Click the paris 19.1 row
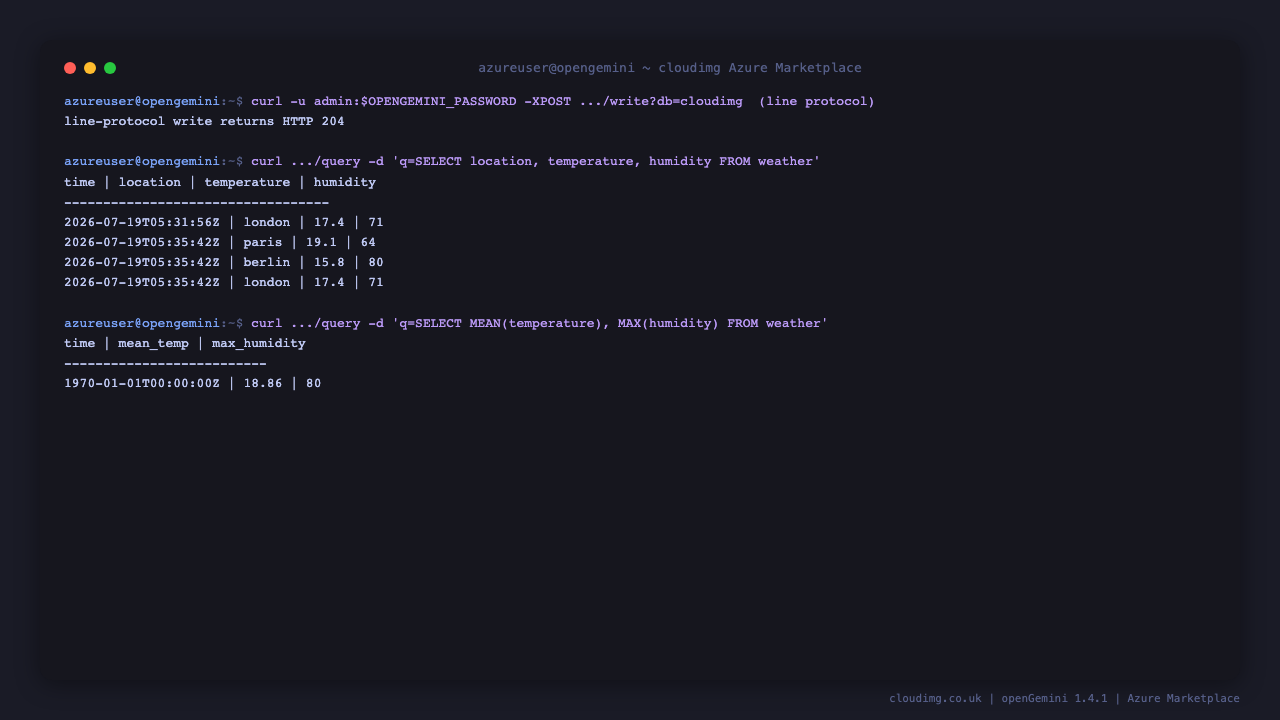The width and height of the screenshot is (1280, 720). [x=220, y=243]
